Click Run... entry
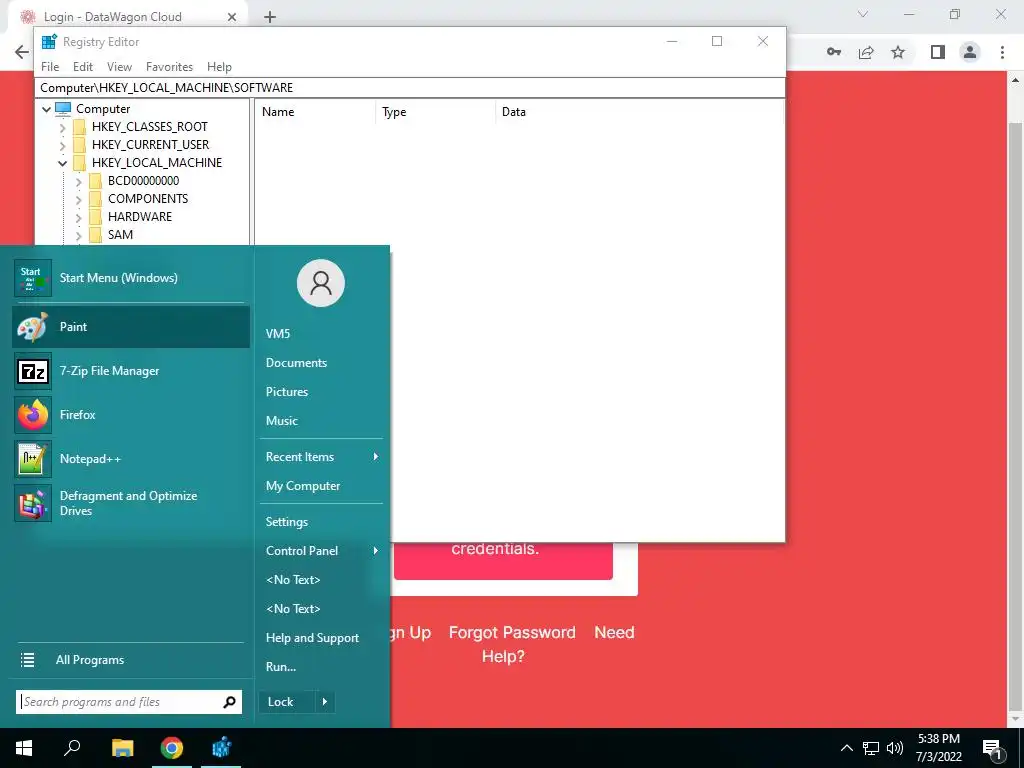 (281, 667)
